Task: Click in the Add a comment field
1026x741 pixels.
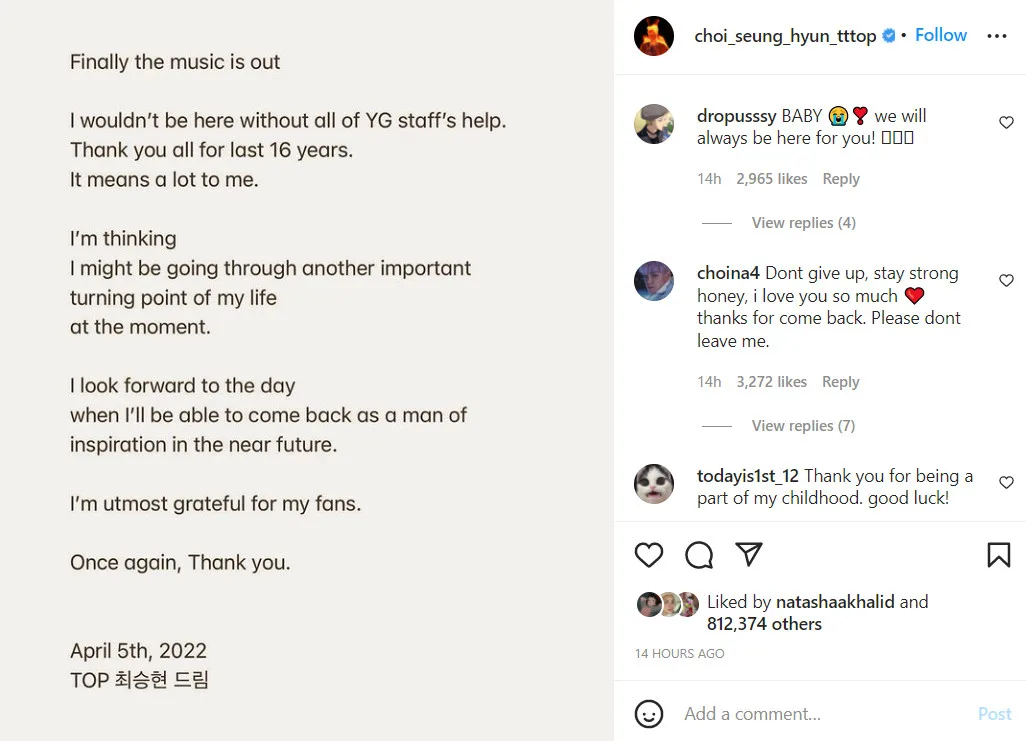Action: [x=820, y=714]
